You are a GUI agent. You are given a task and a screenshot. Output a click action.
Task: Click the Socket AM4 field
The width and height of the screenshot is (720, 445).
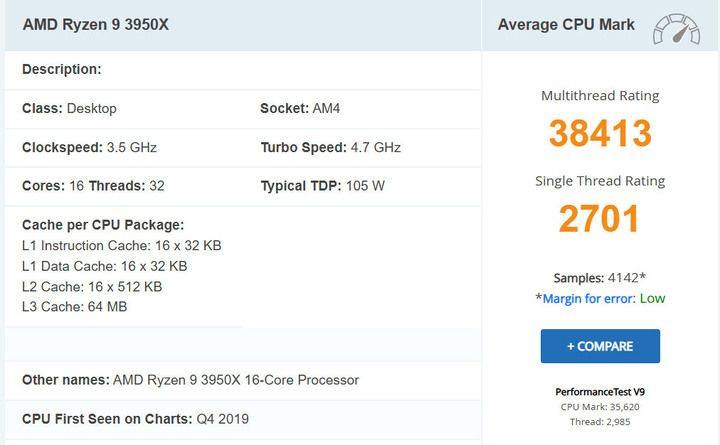pyautogui.click(x=300, y=108)
